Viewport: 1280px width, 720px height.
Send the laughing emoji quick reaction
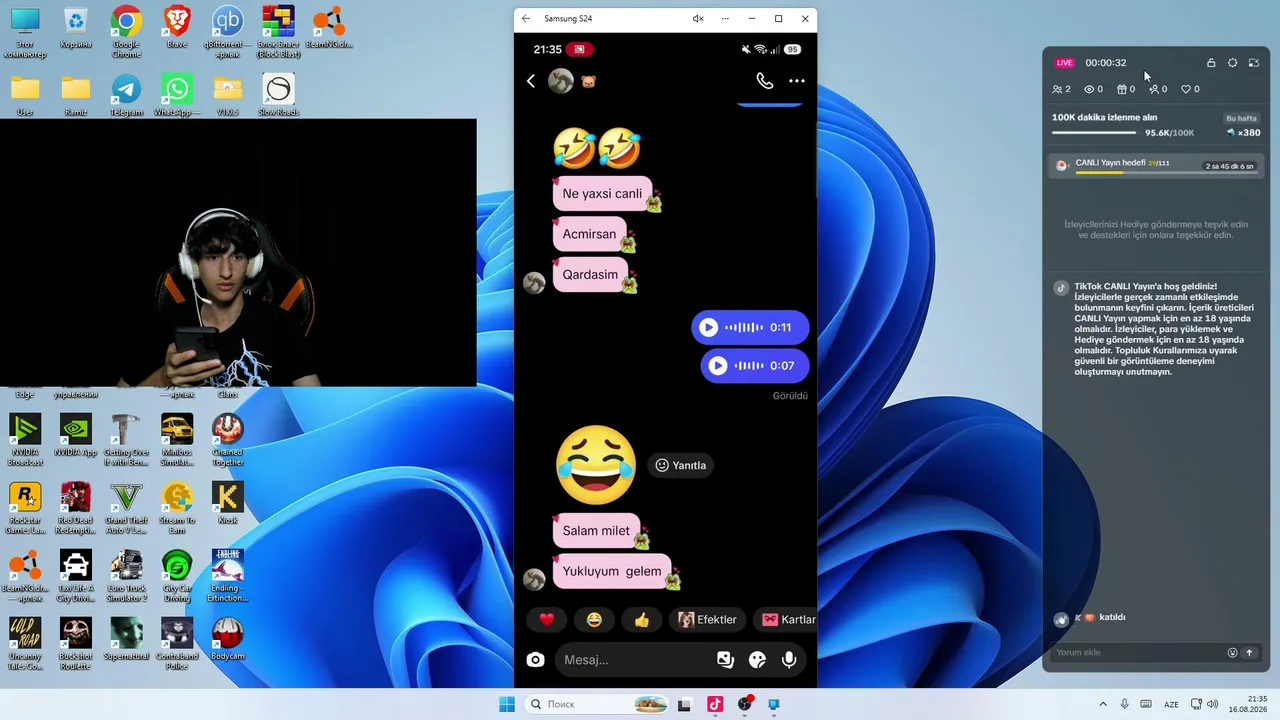pyautogui.click(x=594, y=620)
